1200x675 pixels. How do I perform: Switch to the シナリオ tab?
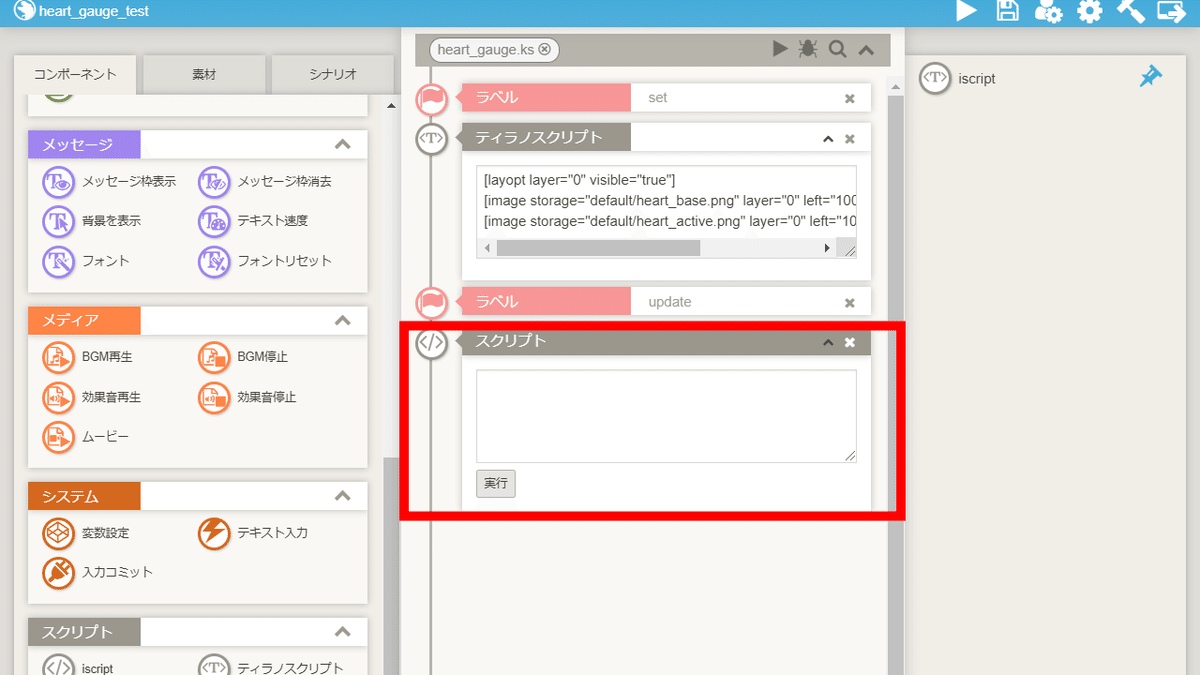click(332, 74)
